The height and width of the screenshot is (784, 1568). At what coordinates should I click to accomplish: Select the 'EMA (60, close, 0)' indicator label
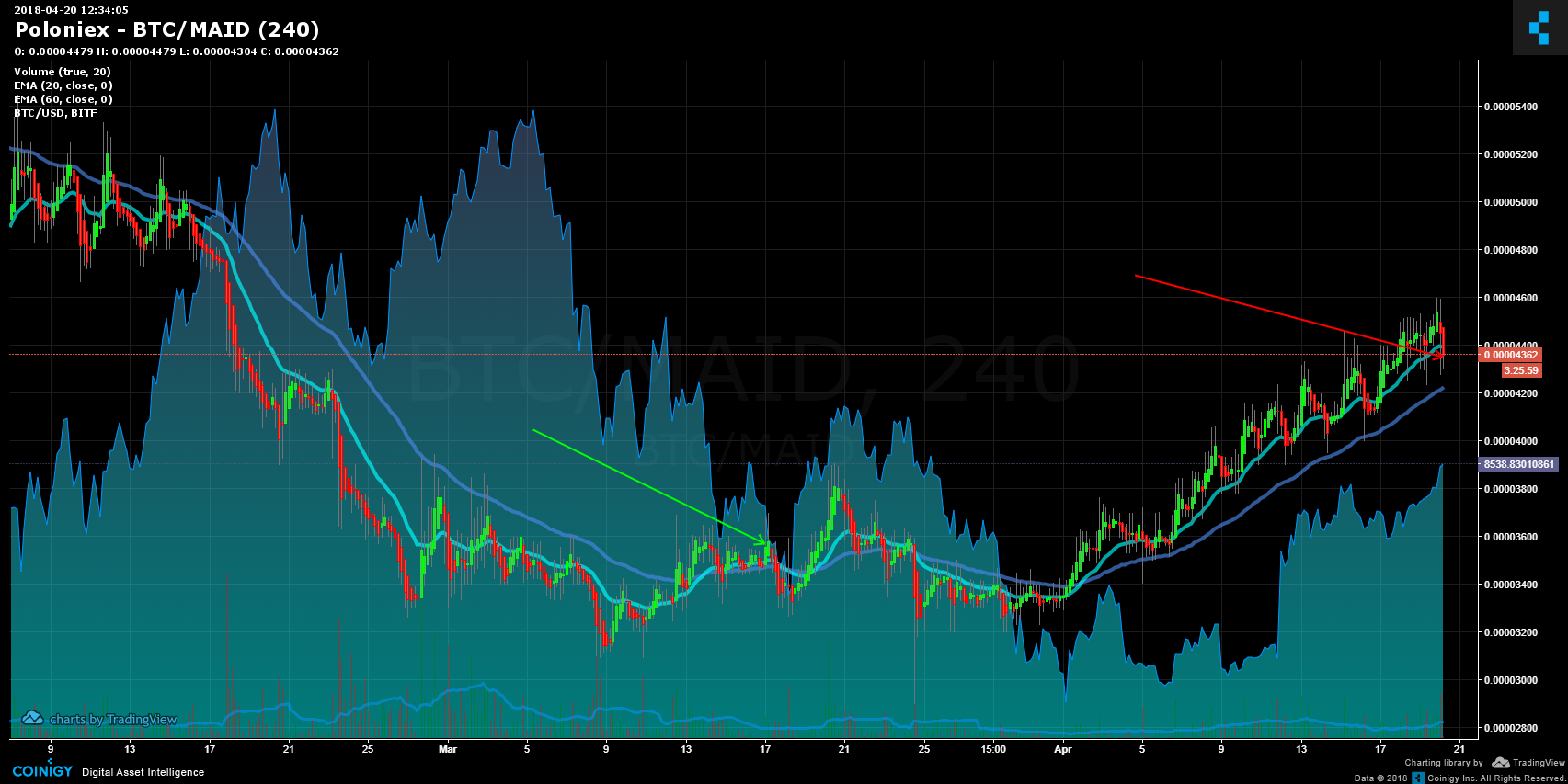[x=63, y=99]
